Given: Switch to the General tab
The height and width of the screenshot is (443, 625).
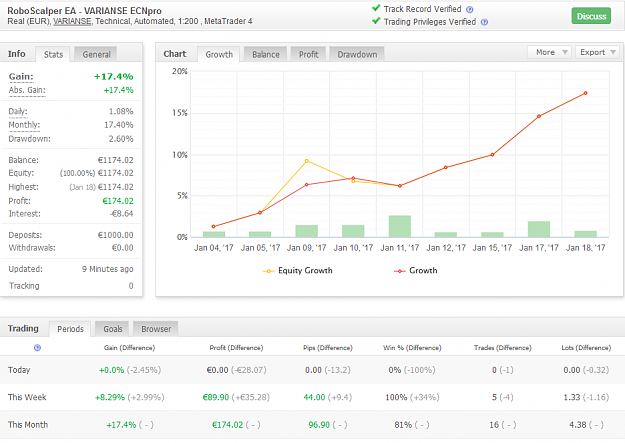Looking at the screenshot, I should pyautogui.click(x=96, y=55).
